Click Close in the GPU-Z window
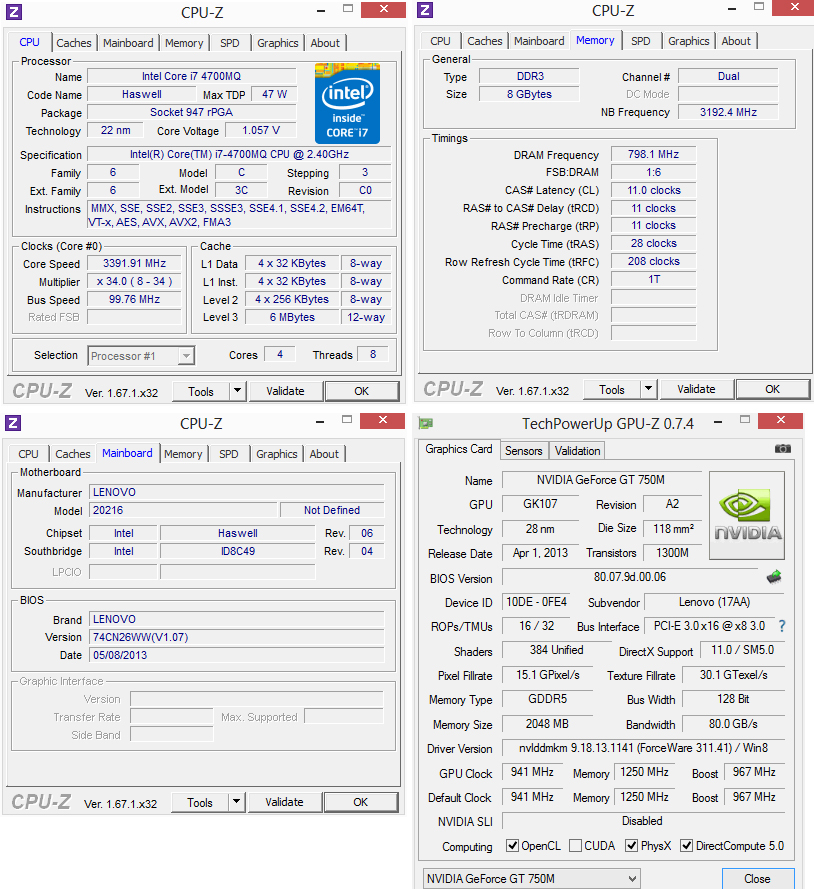Viewport: 814px width, 889px height. click(x=758, y=877)
